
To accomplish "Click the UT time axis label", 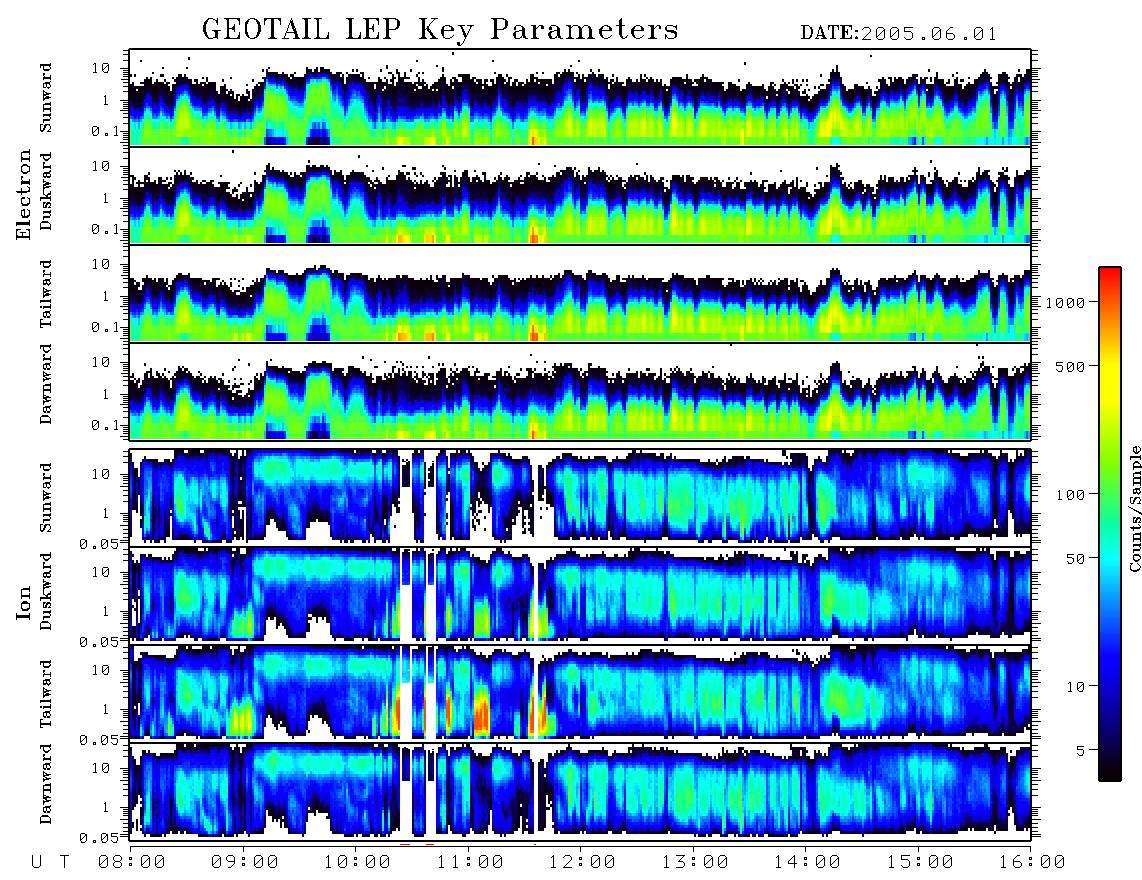I will click(50, 862).
